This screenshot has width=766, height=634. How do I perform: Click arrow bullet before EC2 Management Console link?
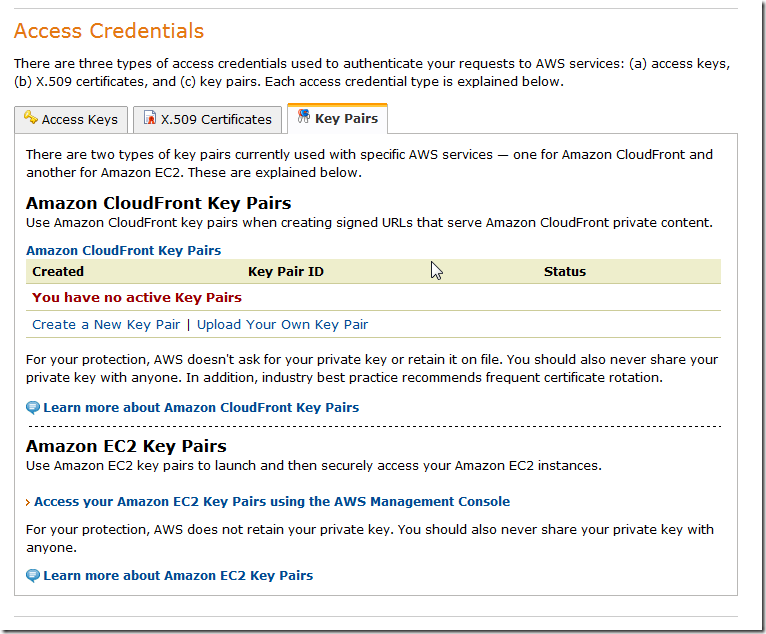coord(28,502)
